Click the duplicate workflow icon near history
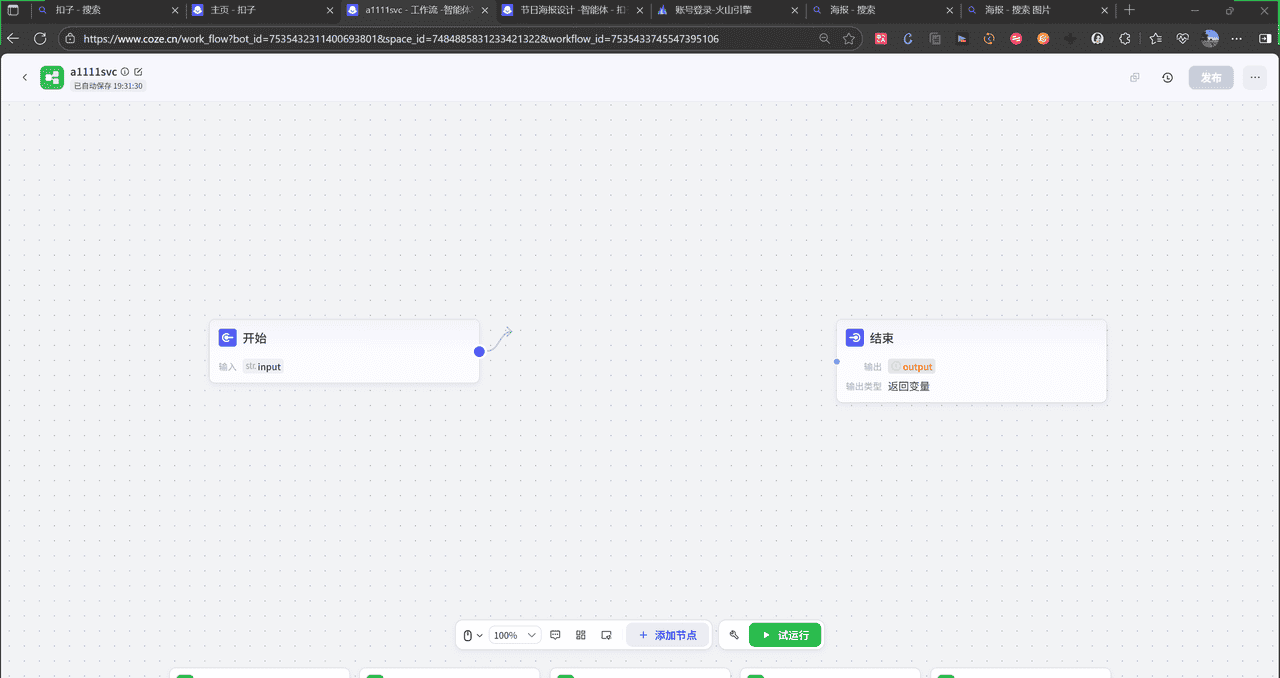The height and width of the screenshot is (678, 1280). tap(1134, 78)
